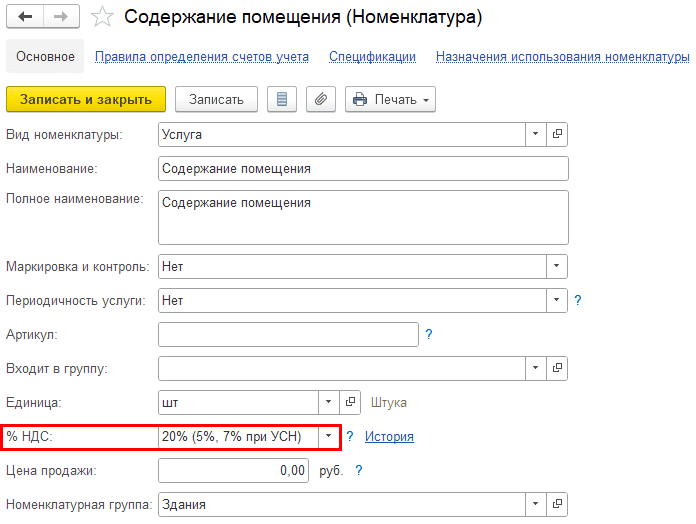Click help question mark near Артикул
Screen dimensions: 696x524
tap(429, 334)
